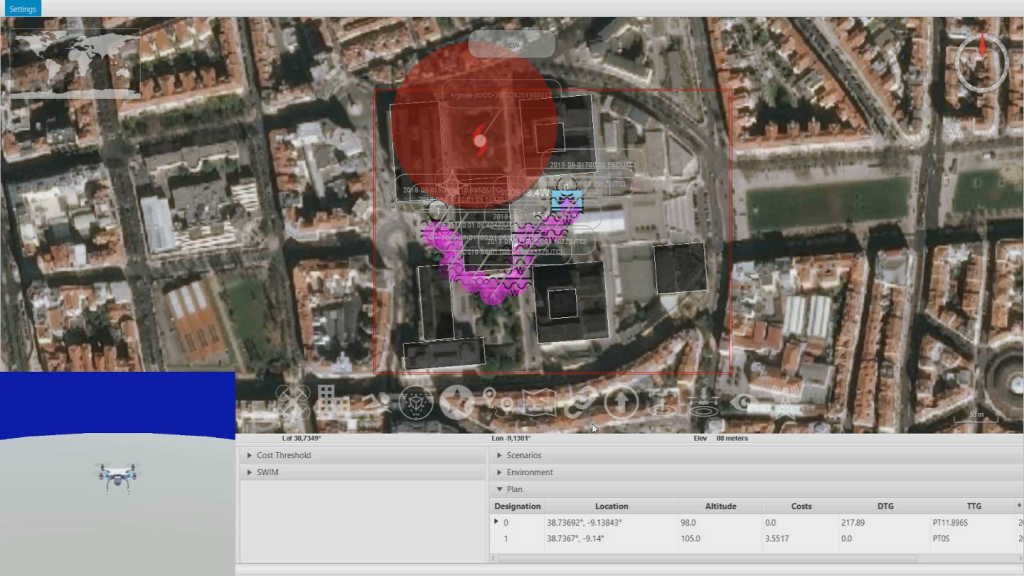Select location 38.73692°, -9.13843° cell
This screenshot has height=576, width=1024.
[611, 522]
